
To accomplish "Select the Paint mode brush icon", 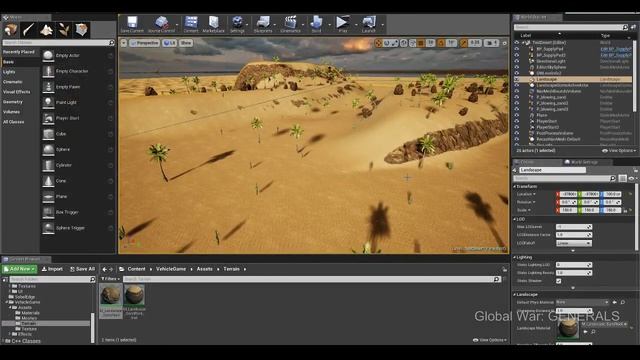I will pyautogui.click(x=28, y=30).
